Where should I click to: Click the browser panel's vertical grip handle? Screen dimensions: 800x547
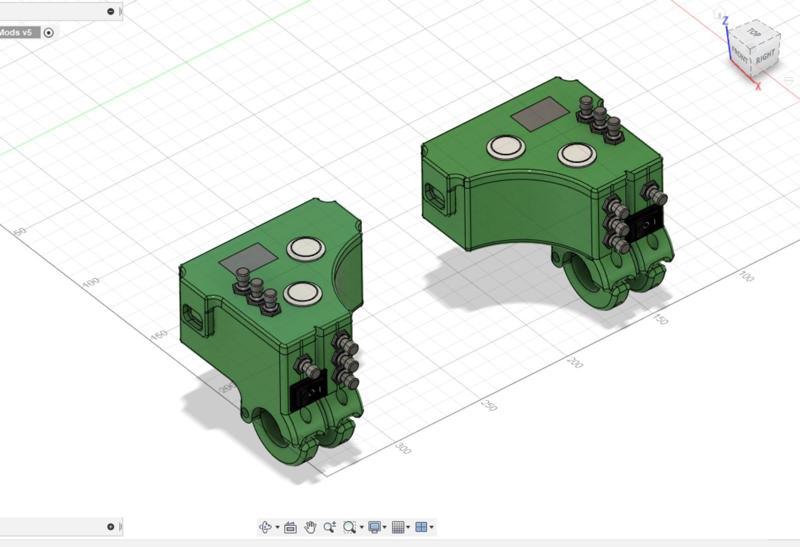(120, 11)
